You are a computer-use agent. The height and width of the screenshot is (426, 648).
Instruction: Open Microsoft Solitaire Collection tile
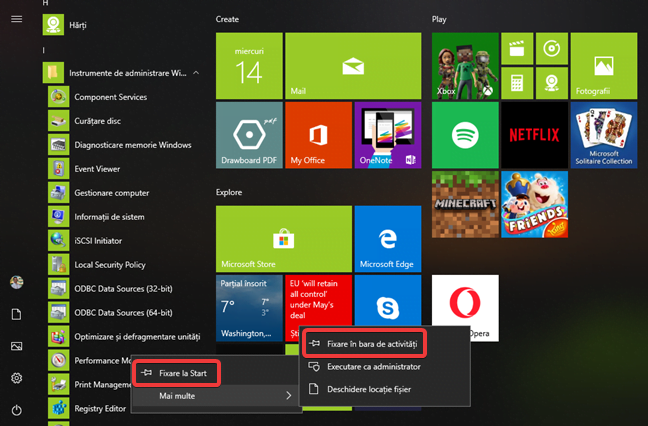pyautogui.click(x=604, y=135)
